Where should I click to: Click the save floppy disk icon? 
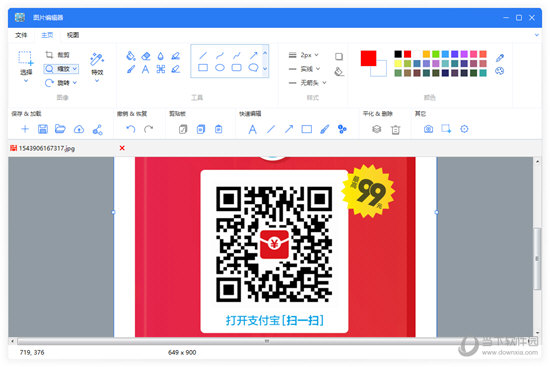pyautogui.click(x=43, y=129)
